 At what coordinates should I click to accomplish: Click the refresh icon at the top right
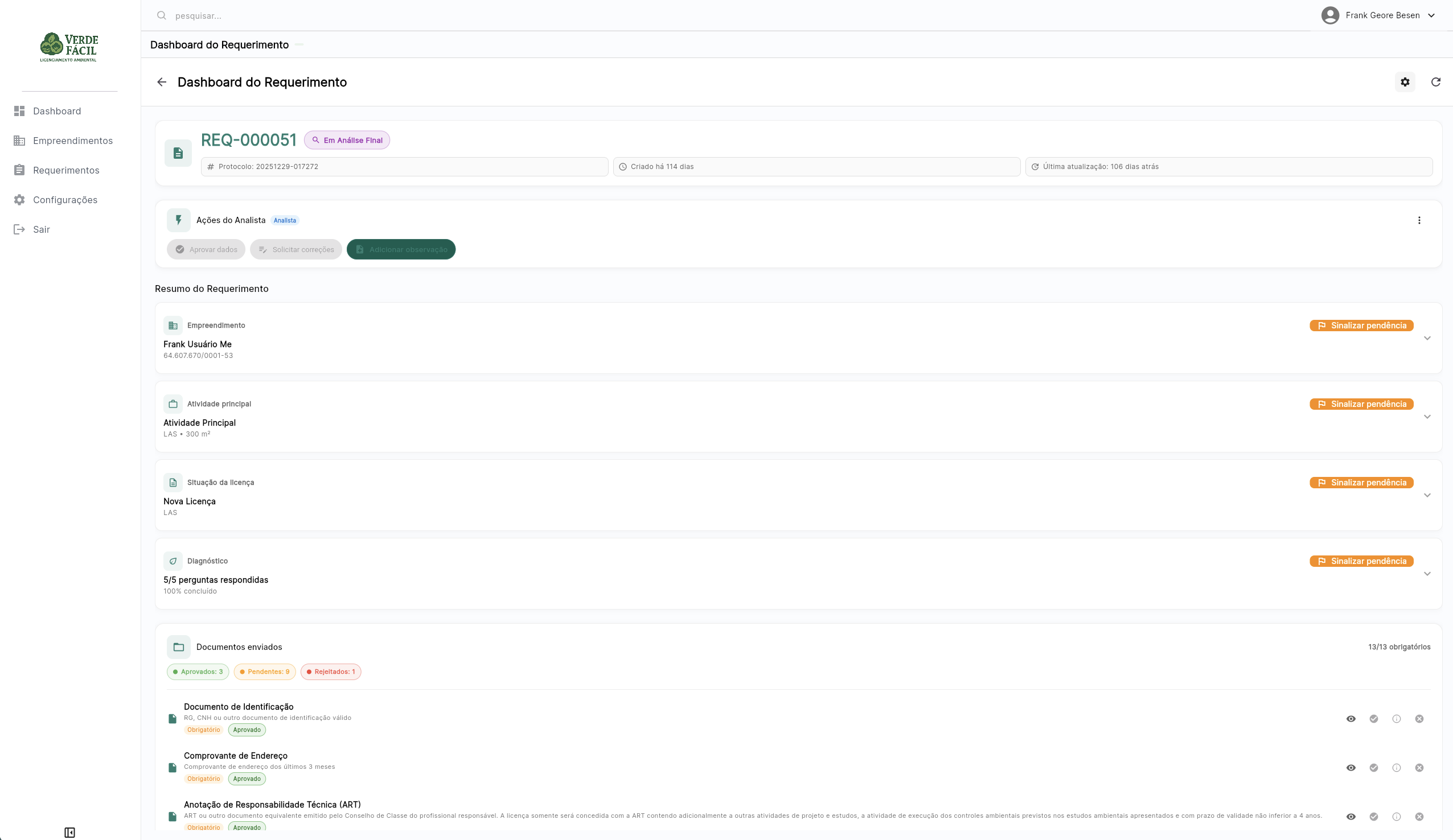tap(1436, 83)
